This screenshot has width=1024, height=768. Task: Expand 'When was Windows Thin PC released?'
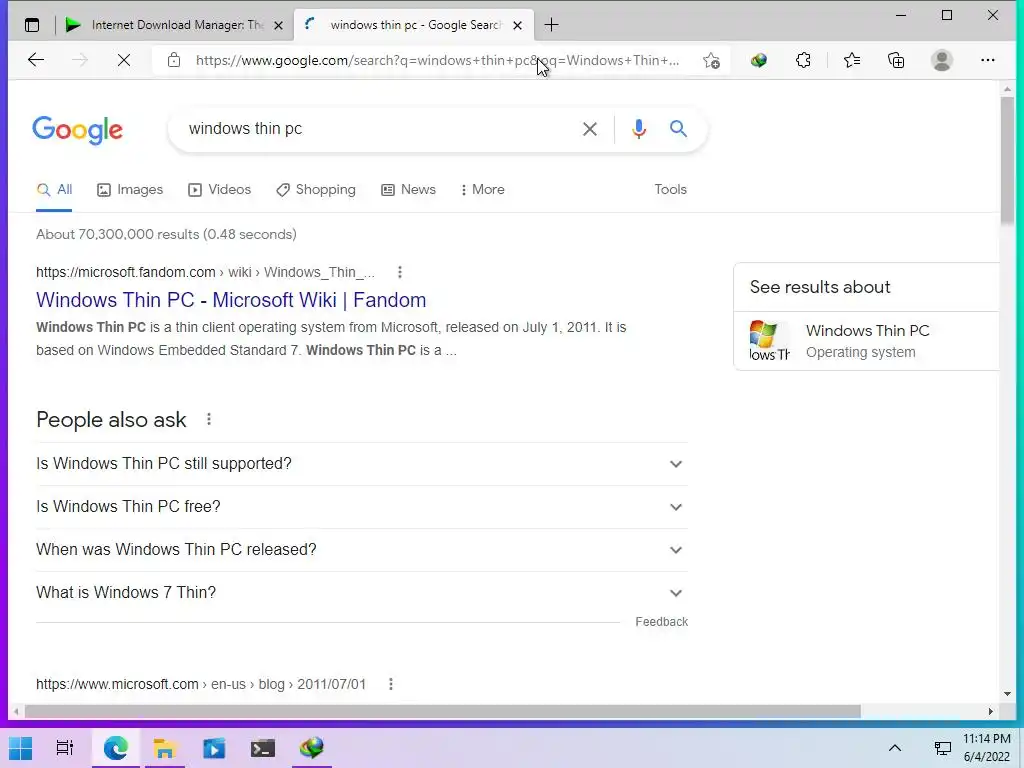(x=362, y=550)
